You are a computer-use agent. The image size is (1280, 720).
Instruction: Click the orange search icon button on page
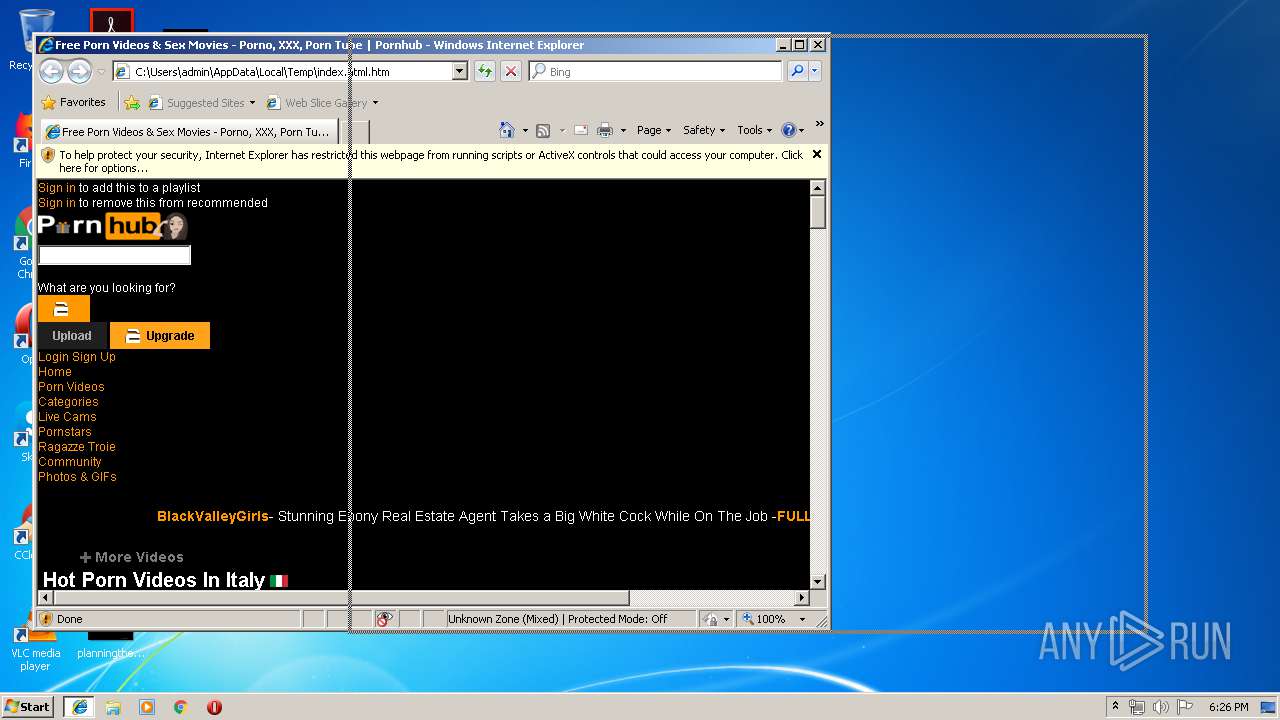click(x=63, y=309)
